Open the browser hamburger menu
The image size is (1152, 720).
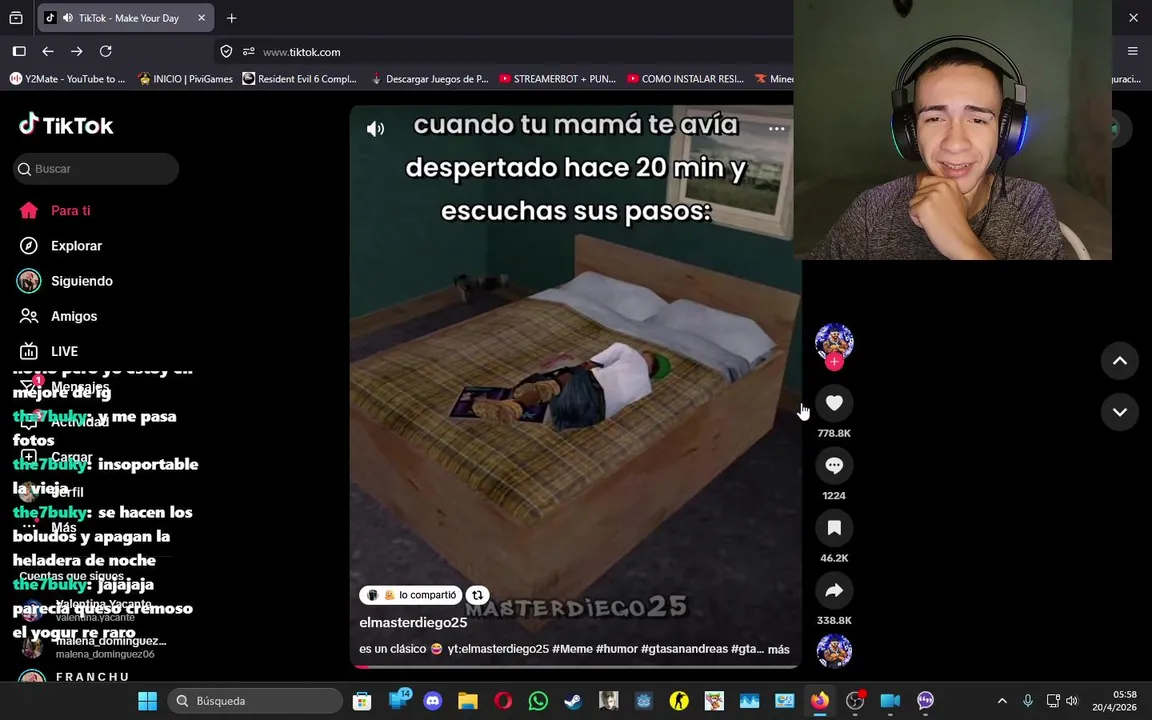(1132, 51)
